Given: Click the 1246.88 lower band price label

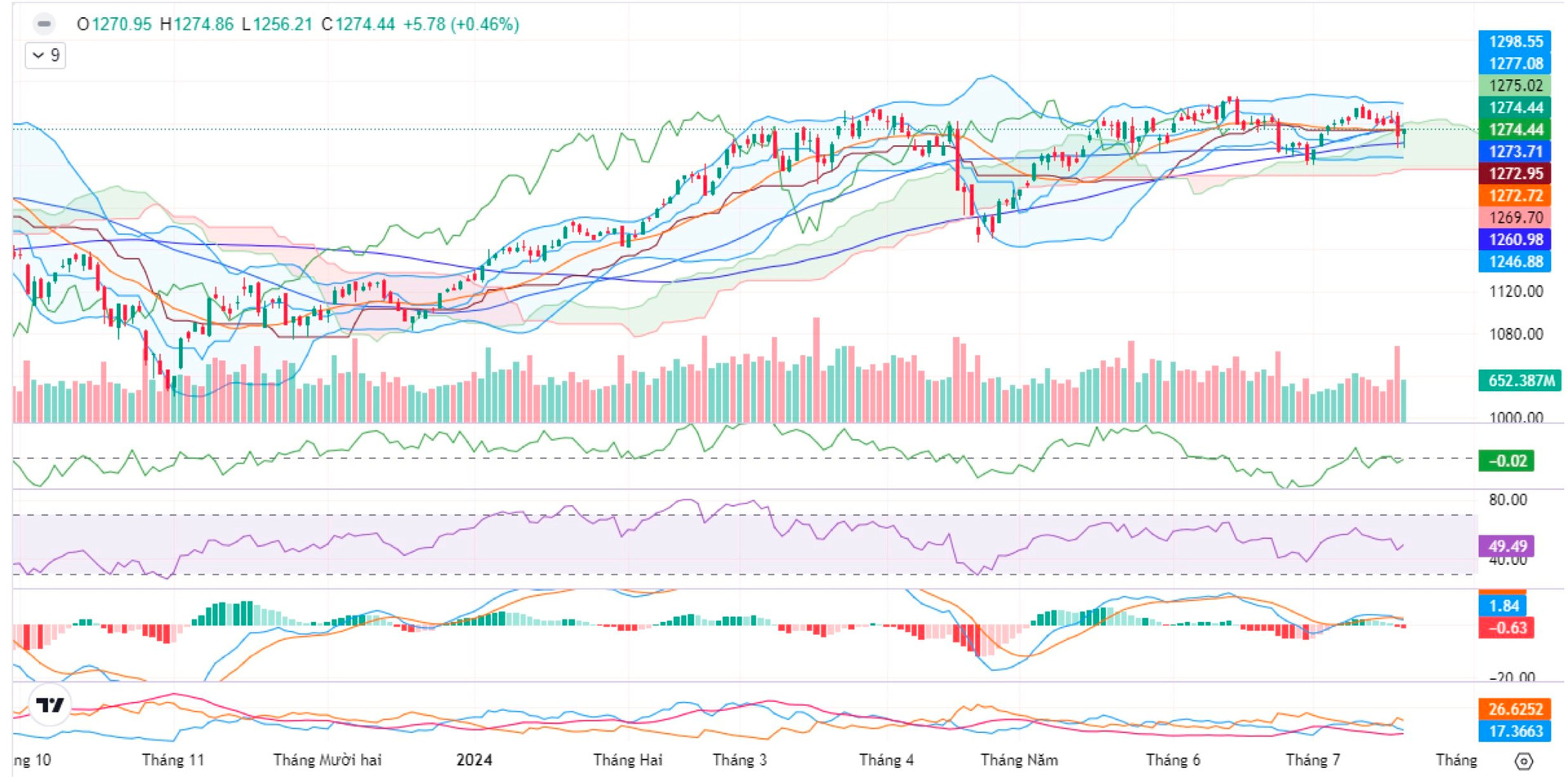Looking at the screenshot, I should coord(1515,262).
